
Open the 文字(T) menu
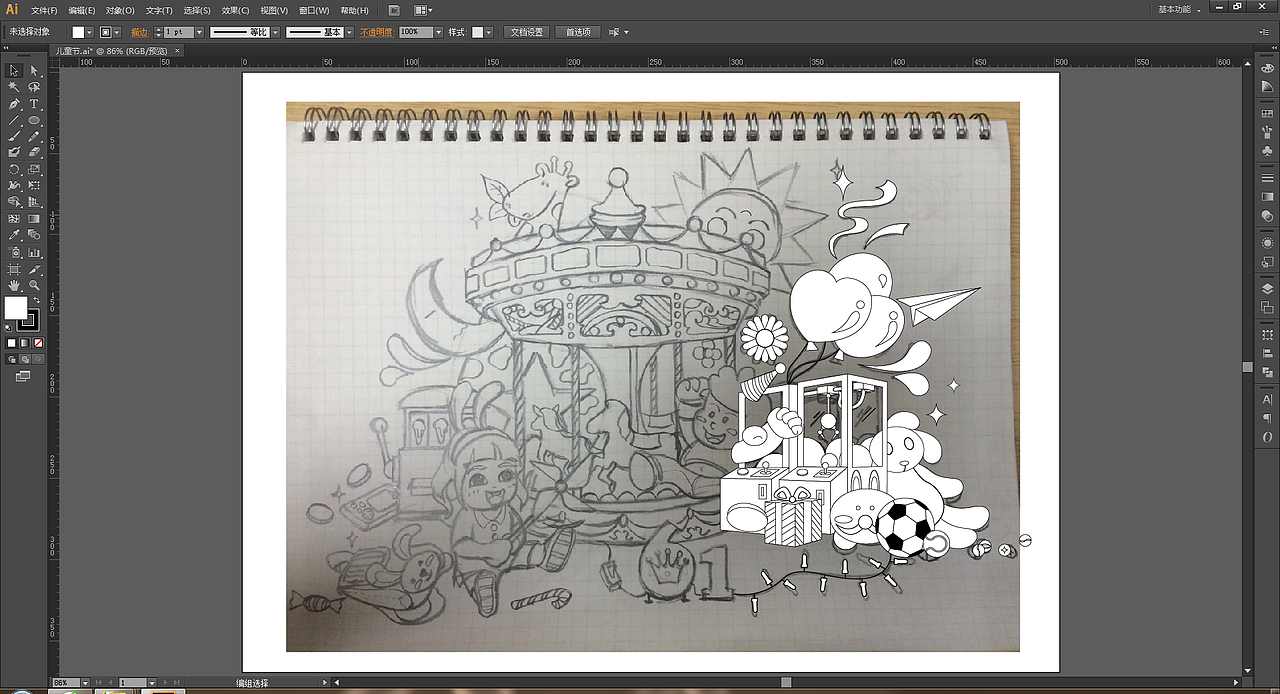point(159,10)
